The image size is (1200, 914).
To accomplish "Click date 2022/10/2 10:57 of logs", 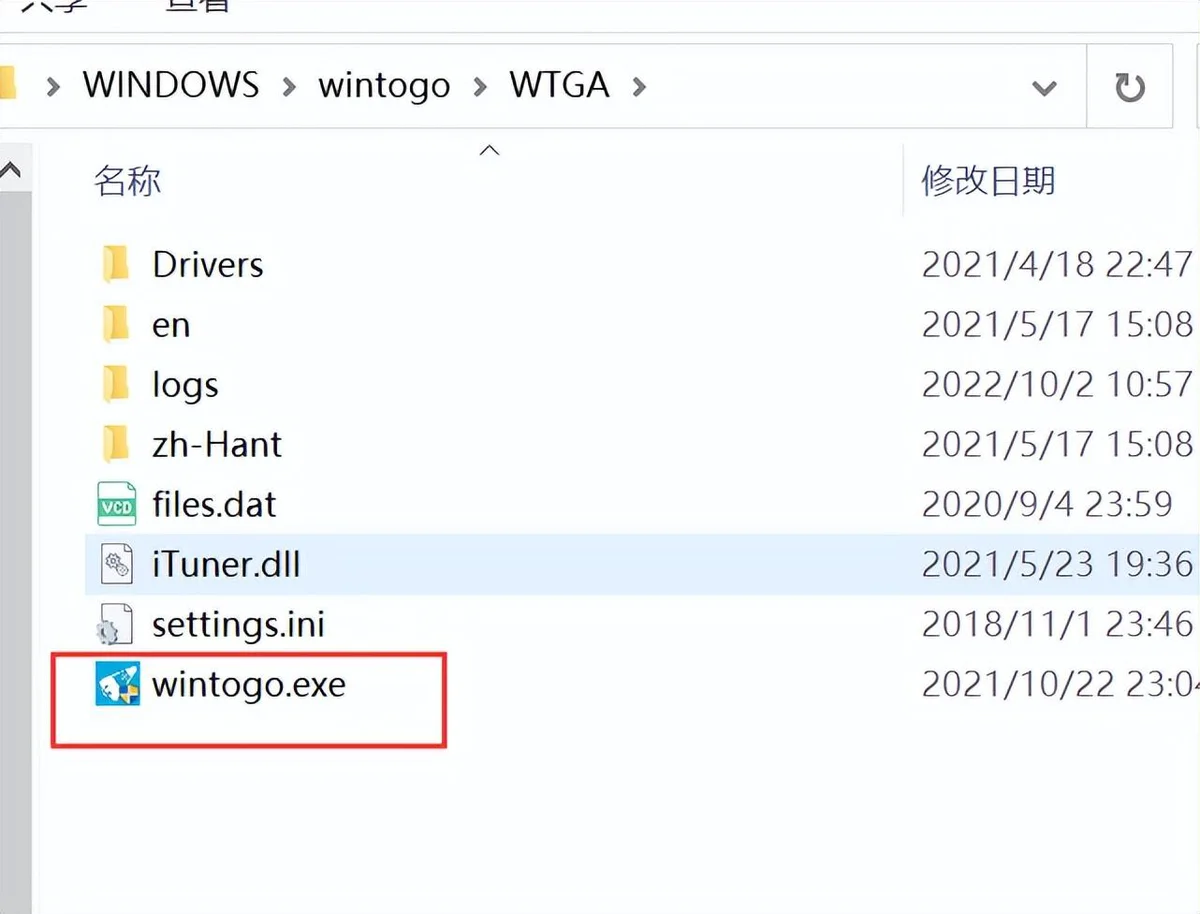I will [1057, 385].
